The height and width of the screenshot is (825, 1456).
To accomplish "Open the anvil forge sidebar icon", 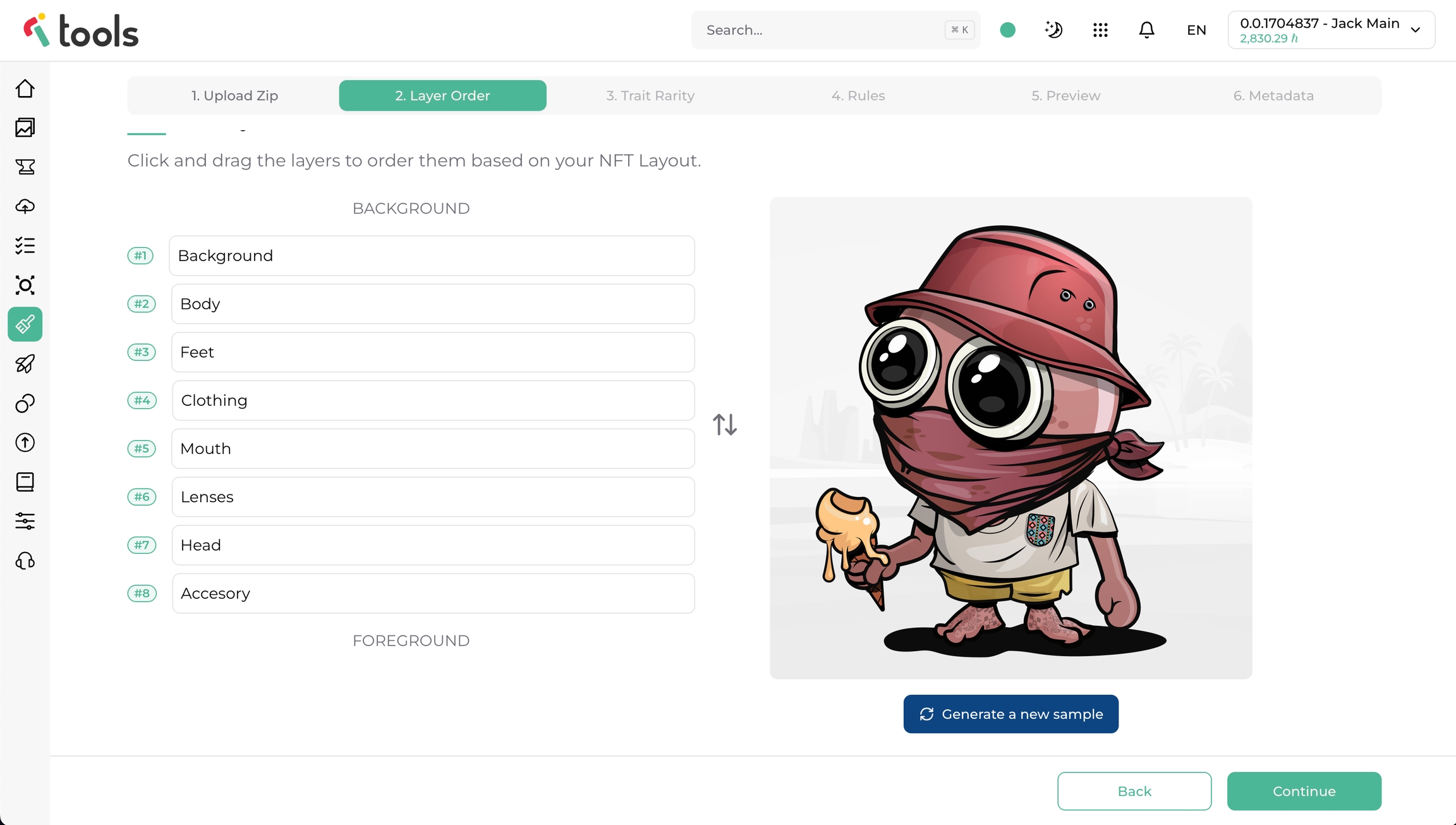I will click(x=25, y=167).
